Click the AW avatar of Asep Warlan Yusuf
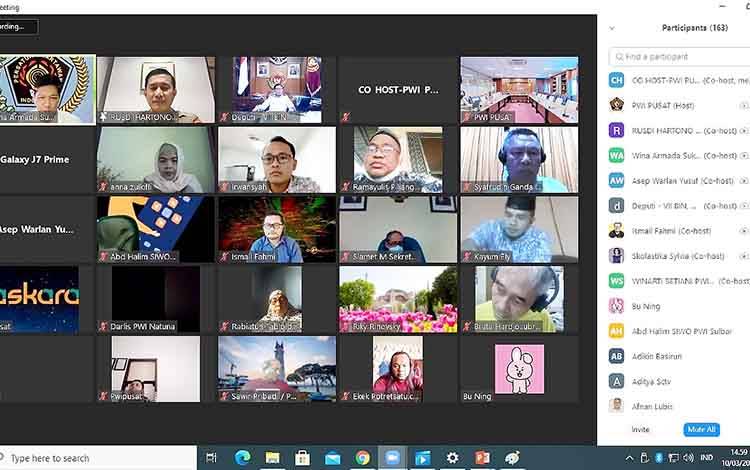The width and height of the screenshot is (750, 470). [x=616, y=181]
